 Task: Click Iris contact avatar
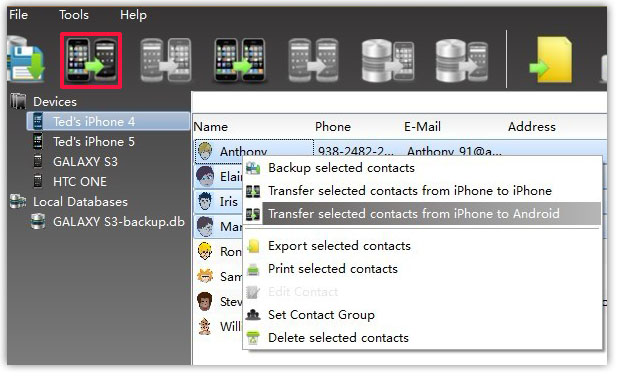point(205,201)
